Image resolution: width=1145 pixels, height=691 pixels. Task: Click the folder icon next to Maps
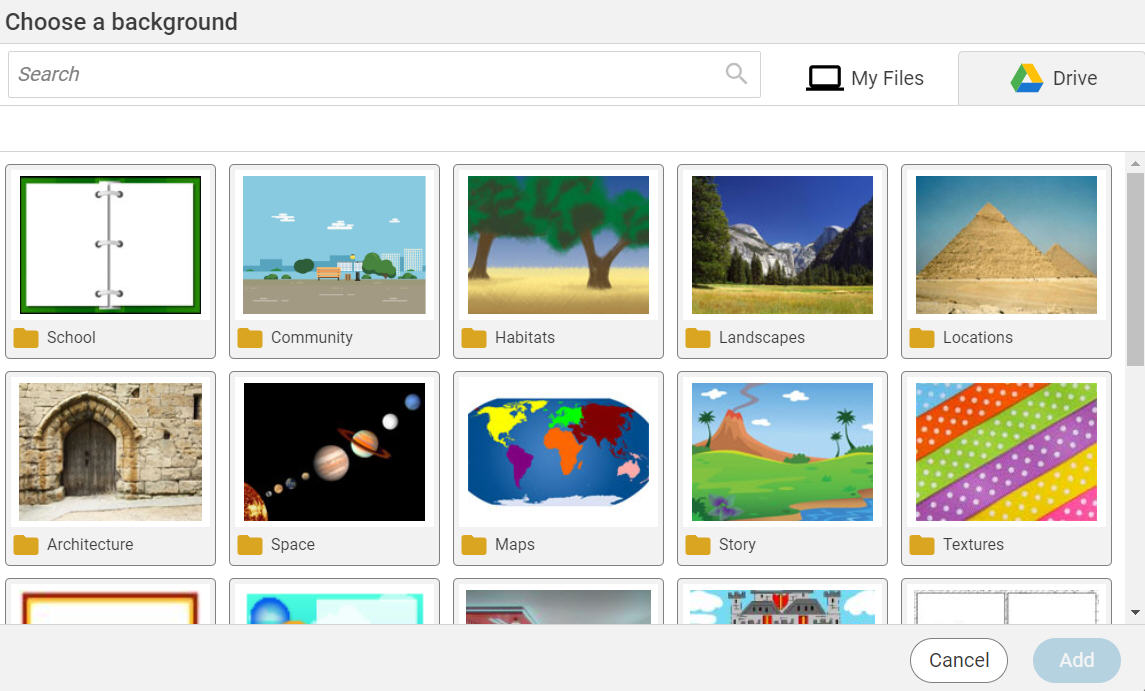475,545
